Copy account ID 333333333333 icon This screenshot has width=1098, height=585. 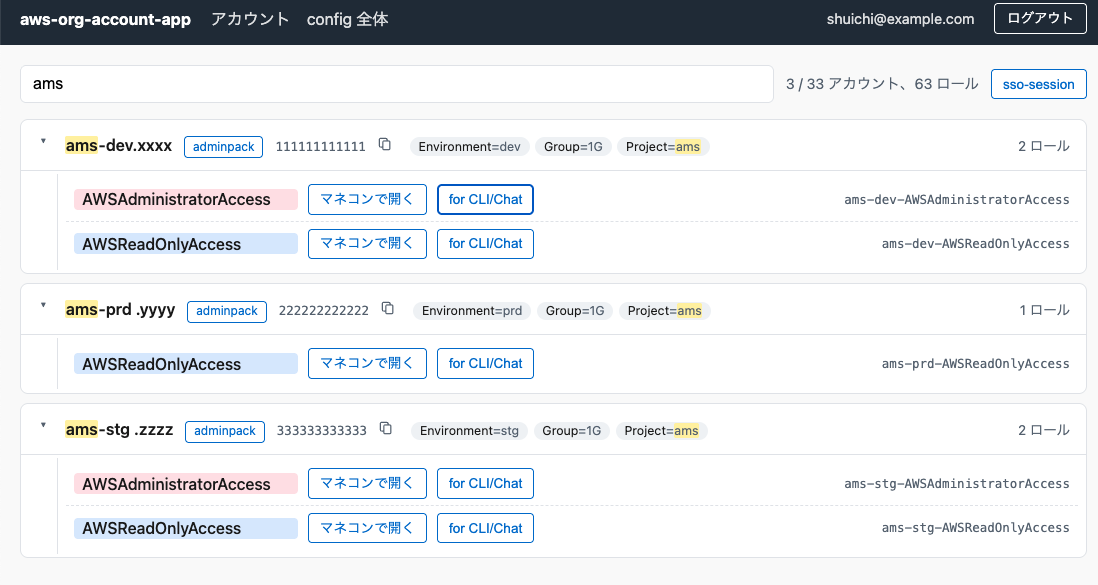coord(386,428)
